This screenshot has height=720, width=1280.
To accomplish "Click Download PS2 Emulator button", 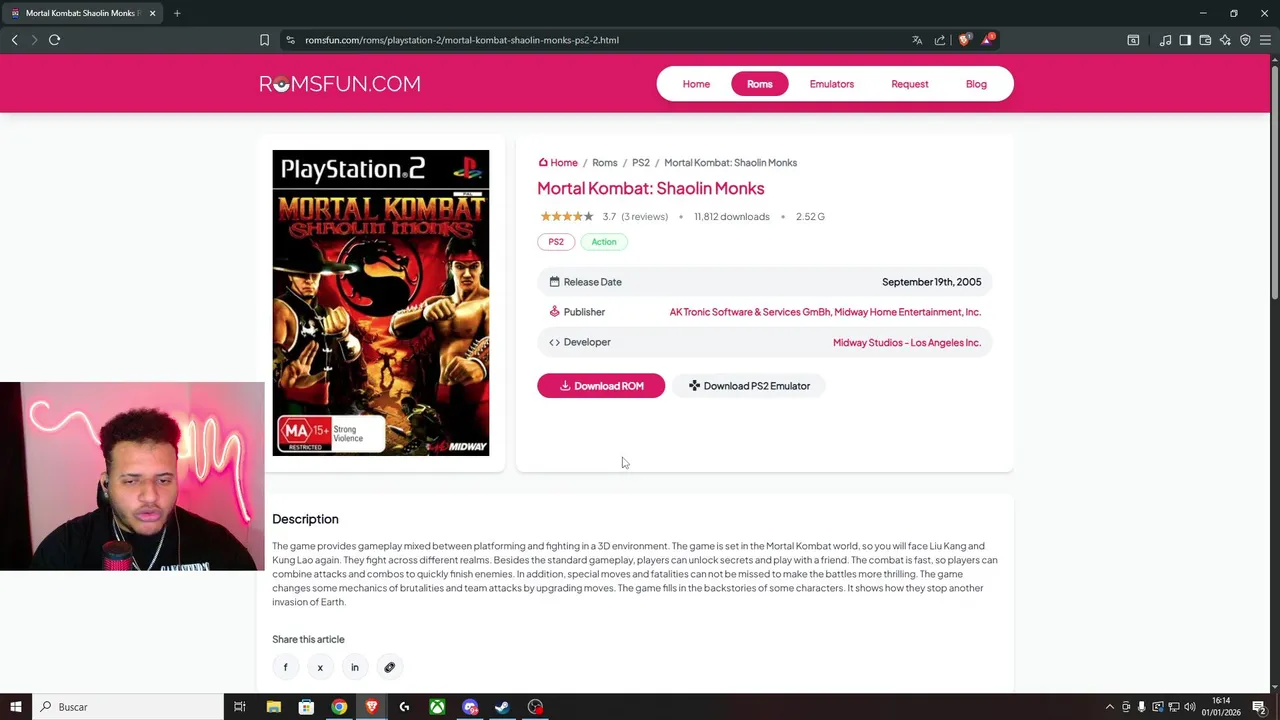I will point(749,386).
